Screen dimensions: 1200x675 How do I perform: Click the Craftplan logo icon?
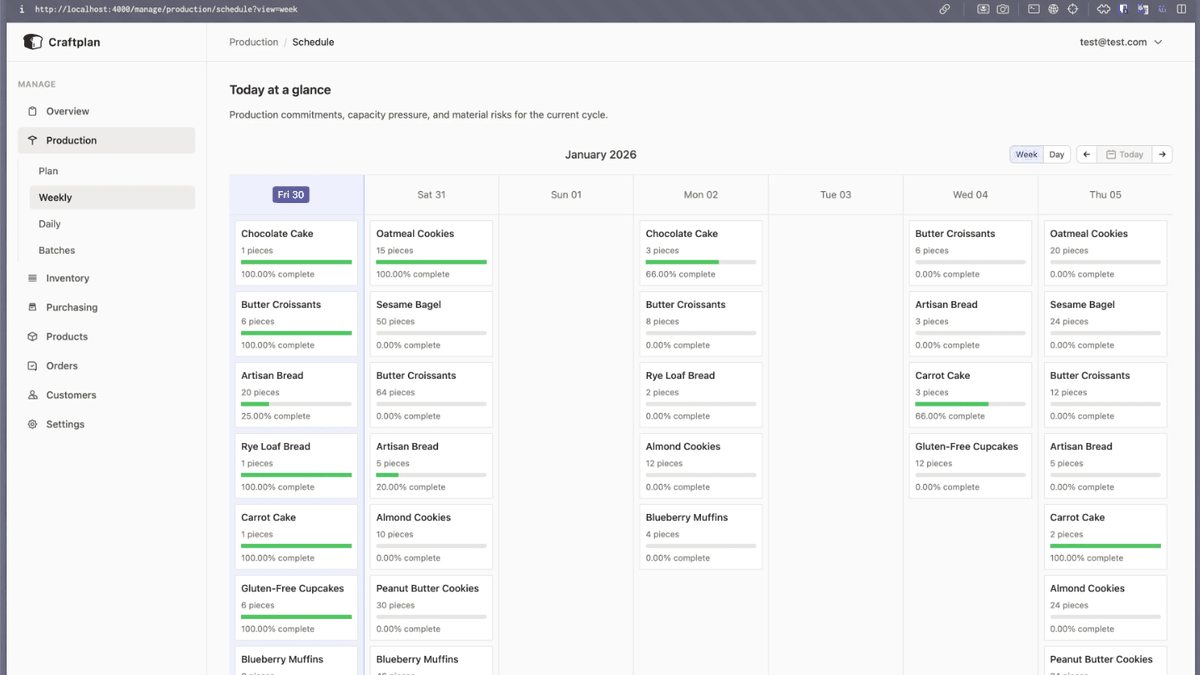(33, 41)
